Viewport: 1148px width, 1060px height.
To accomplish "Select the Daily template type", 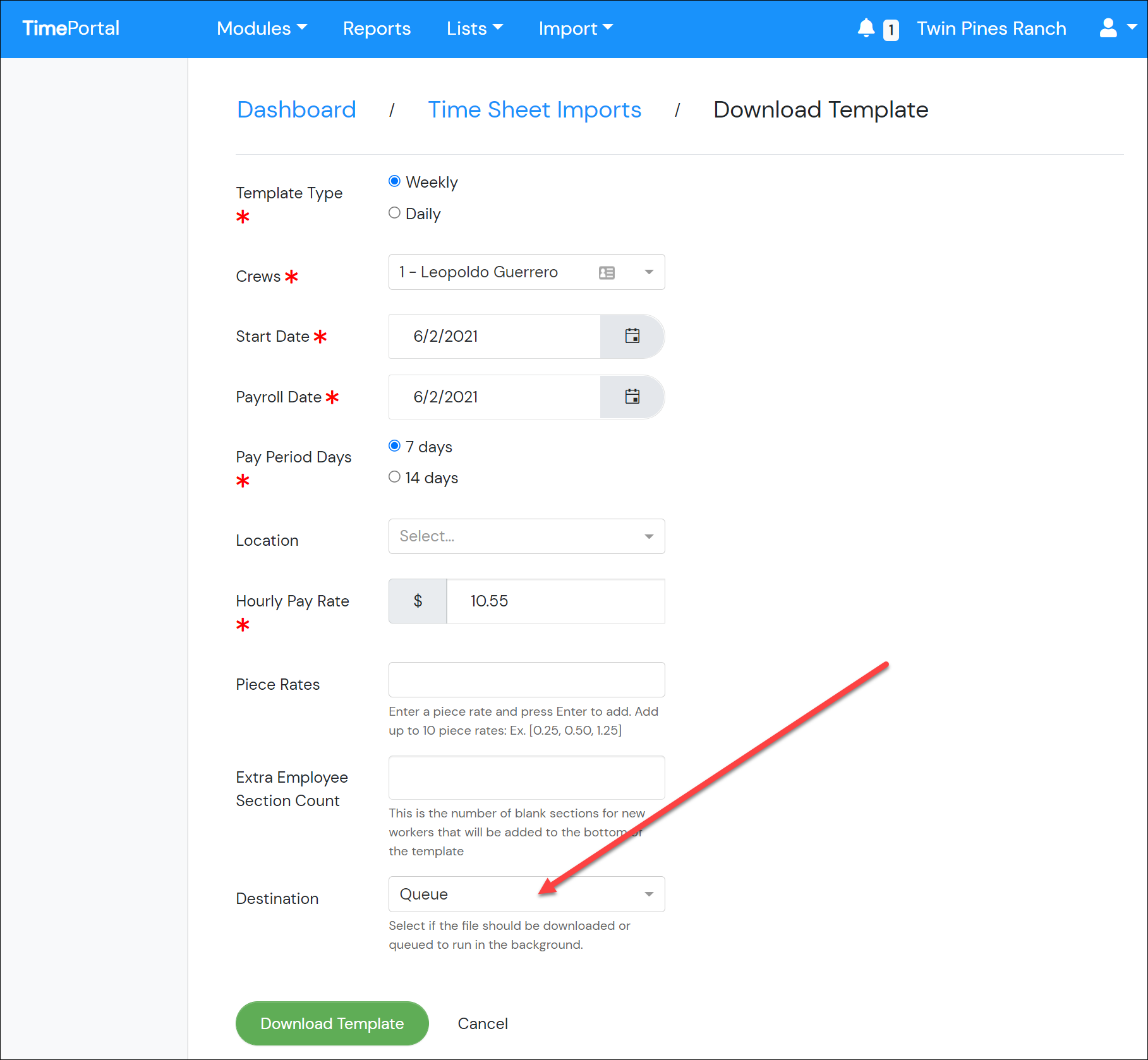I will point(394,213).
